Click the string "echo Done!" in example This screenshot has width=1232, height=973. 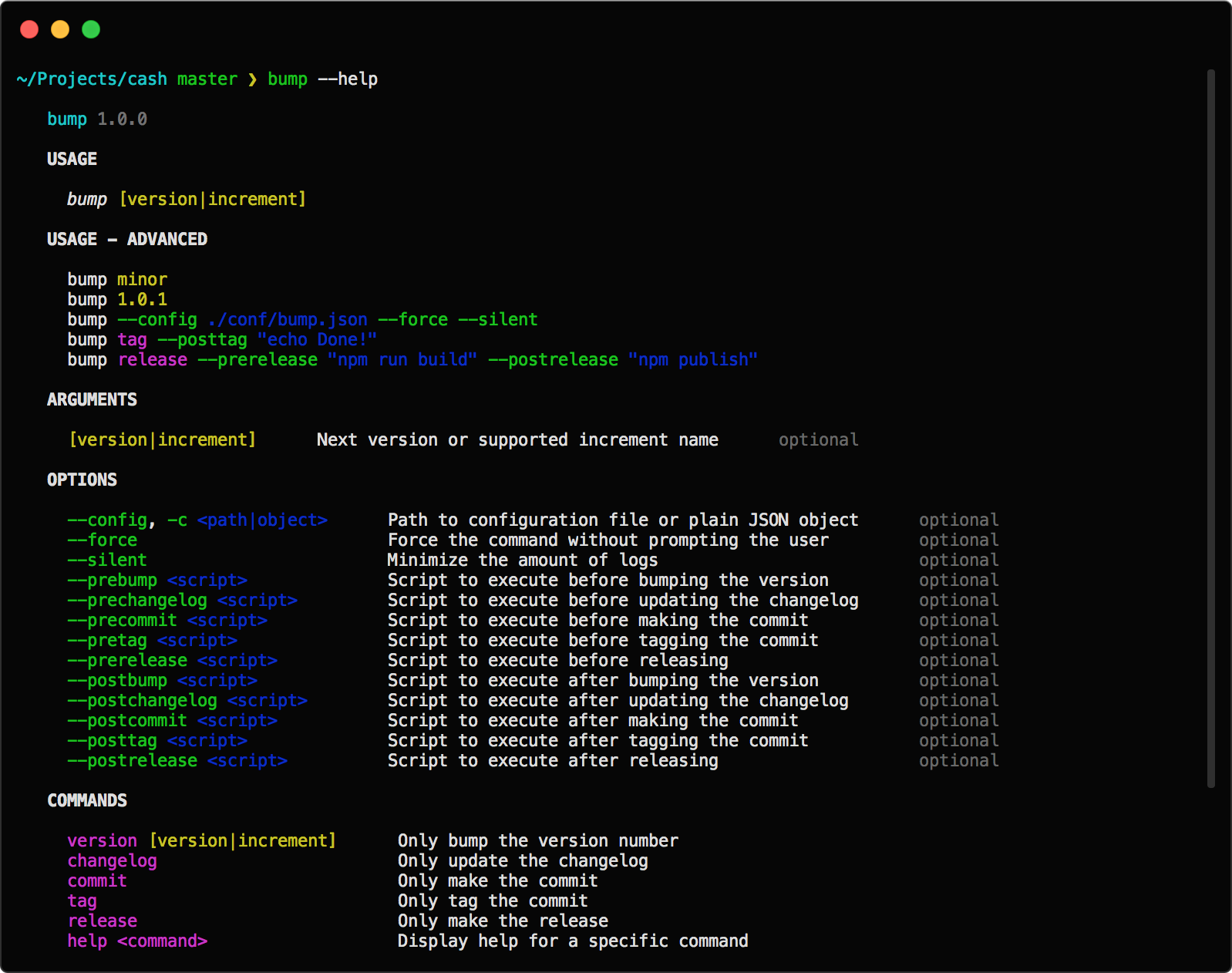click(x=317, y=339)
